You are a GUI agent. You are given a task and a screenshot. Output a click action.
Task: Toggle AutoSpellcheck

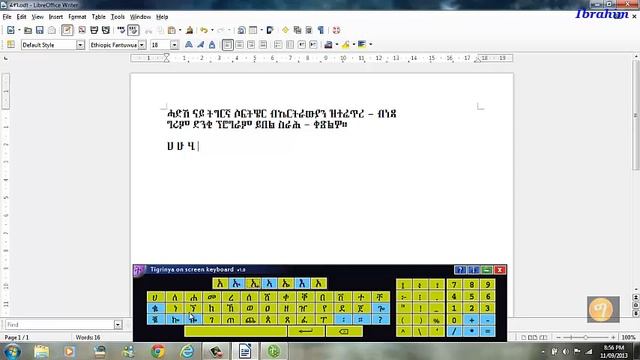tap(133, 30)
